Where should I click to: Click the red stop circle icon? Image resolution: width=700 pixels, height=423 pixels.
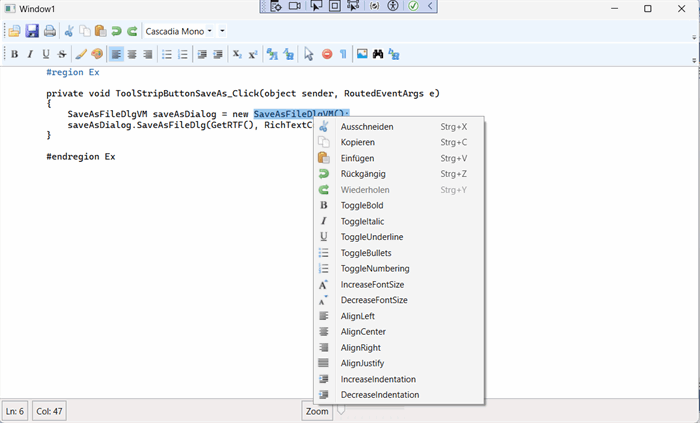[x=327, y=54]
